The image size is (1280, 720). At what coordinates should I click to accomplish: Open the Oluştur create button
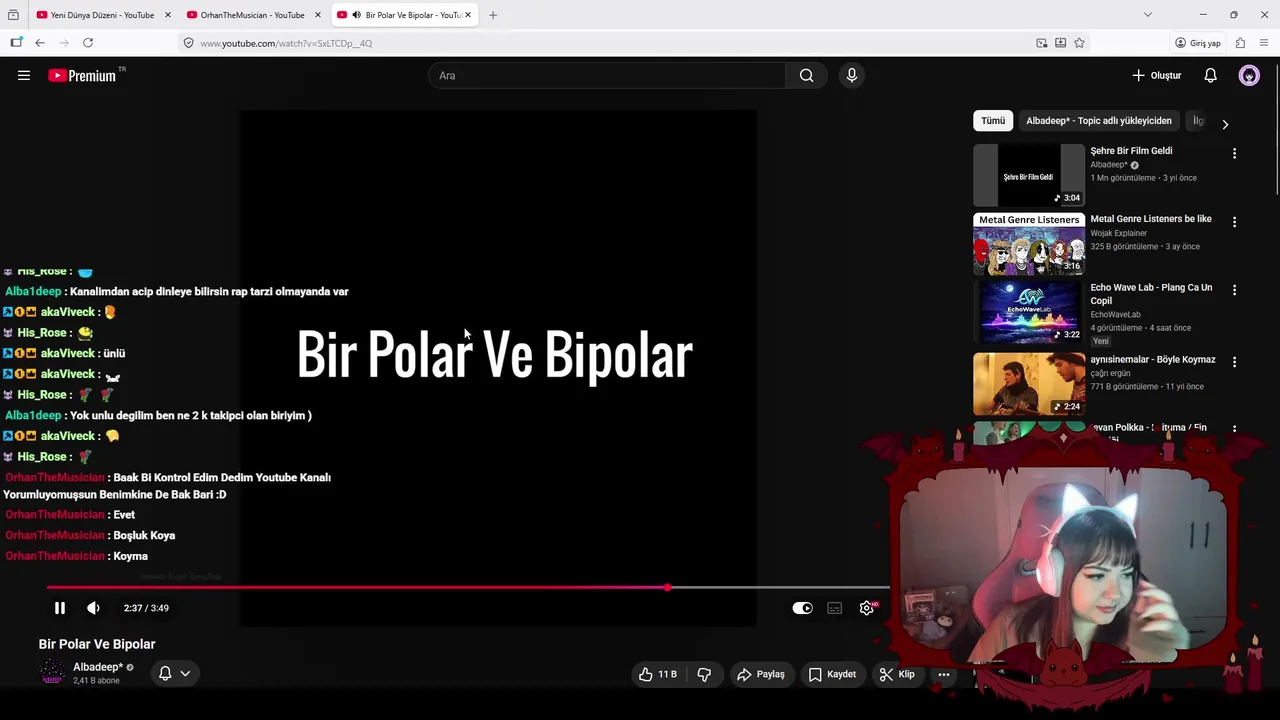coord(1156,75)
